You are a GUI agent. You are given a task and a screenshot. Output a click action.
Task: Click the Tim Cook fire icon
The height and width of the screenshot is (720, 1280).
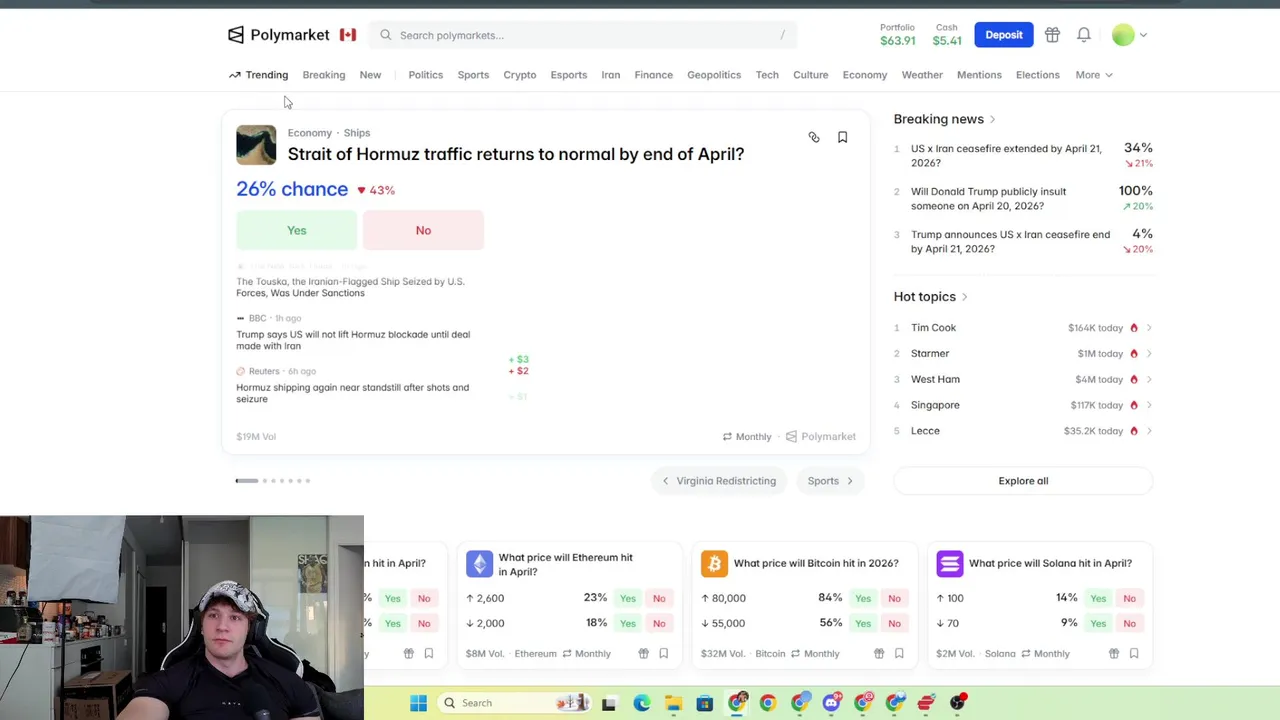pyautogui.click(x=1134, y=328)
